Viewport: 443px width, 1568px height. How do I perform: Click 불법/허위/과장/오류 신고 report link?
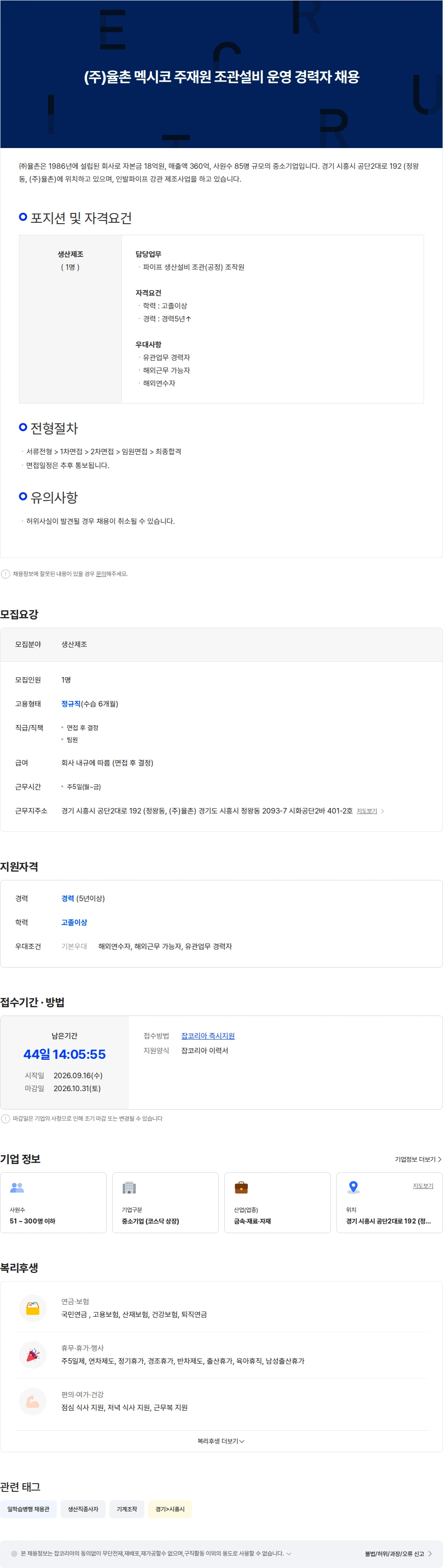tap(399, 1553)
